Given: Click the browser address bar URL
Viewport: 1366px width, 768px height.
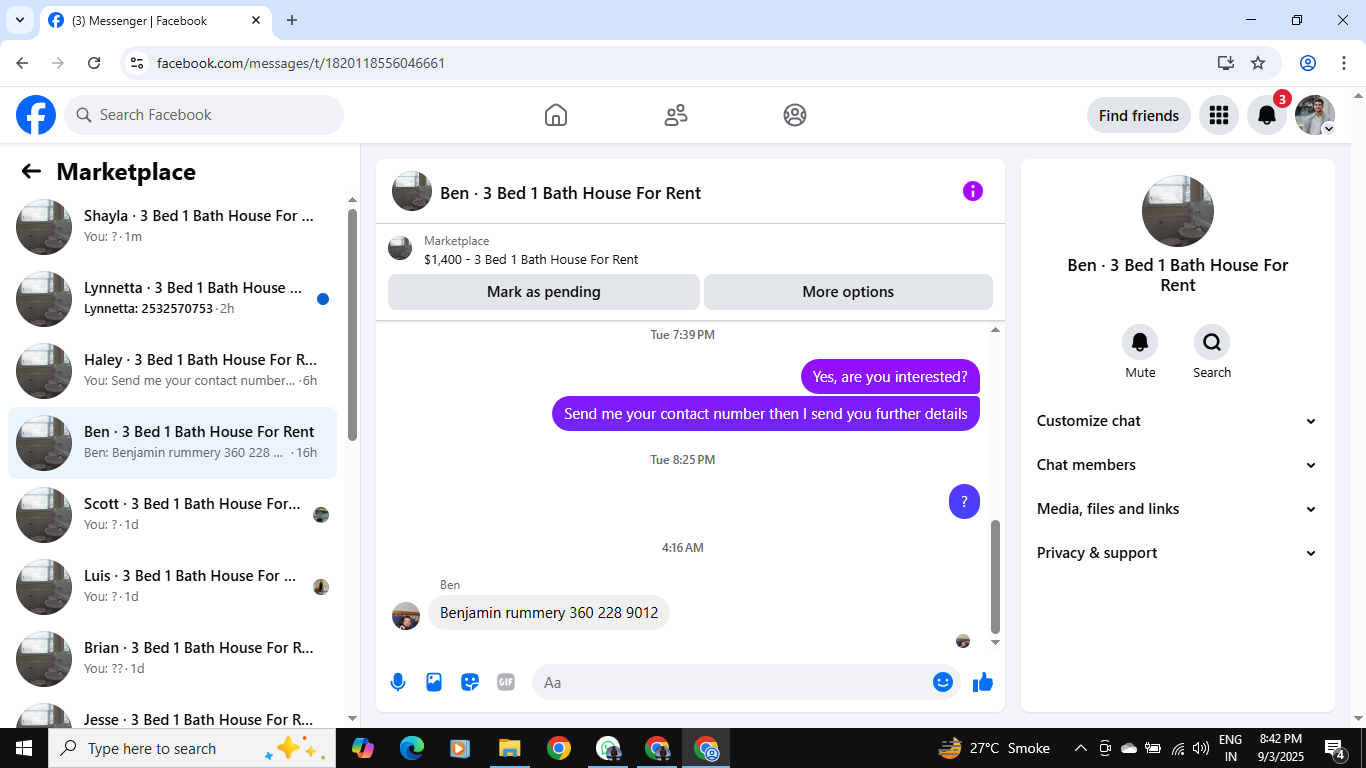Looking at the screenshot, I should click(x=301, y=63).
